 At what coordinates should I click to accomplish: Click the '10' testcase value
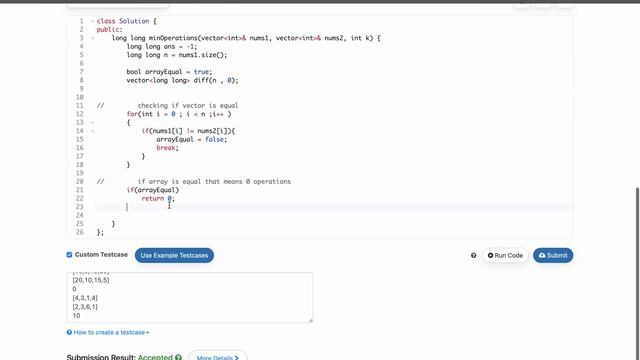point(76,316)
